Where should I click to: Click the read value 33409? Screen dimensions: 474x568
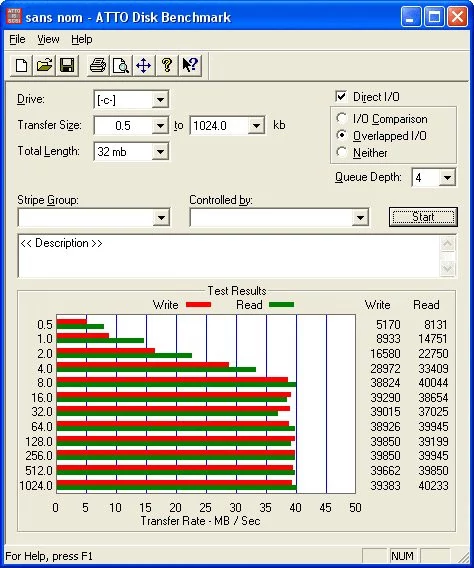tap(433, 368)
